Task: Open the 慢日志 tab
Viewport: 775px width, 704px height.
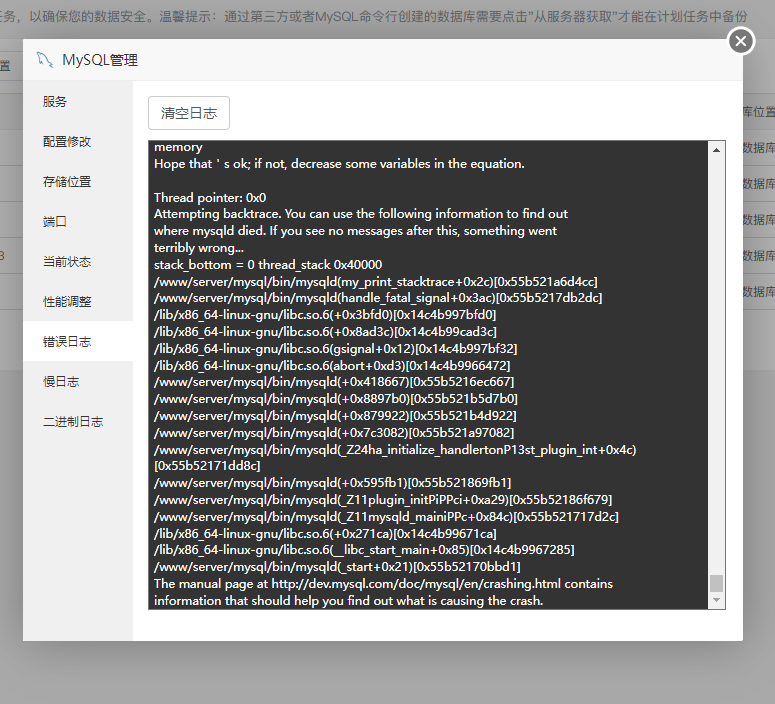Action: [78, 382]
